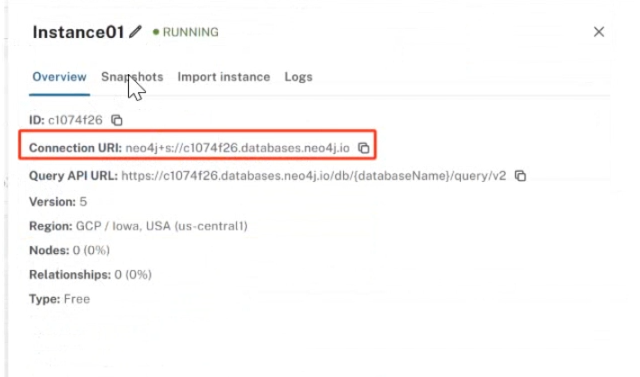
Task: Switch to the Snapshots tab
Action: (132, 77)
